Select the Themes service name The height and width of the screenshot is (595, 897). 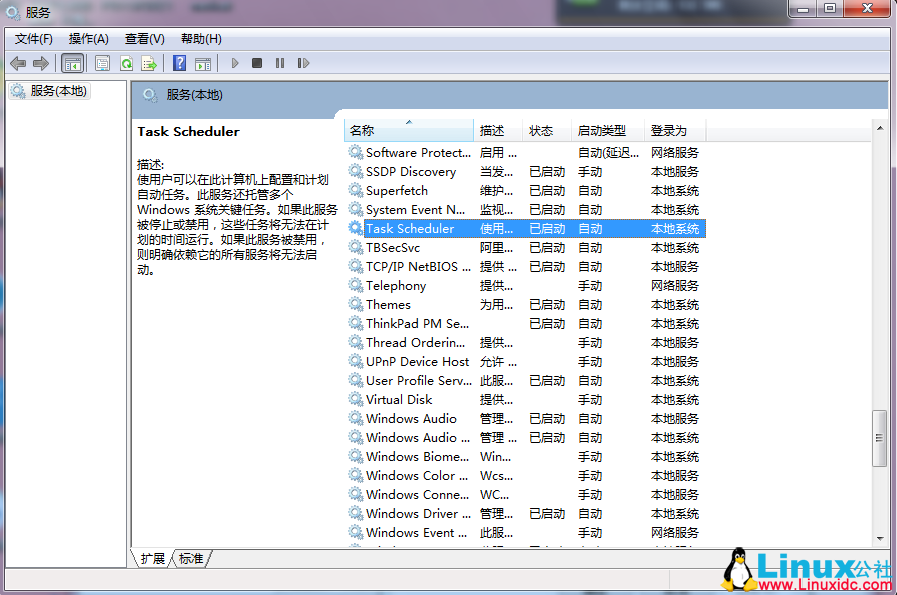pos(388,304)
